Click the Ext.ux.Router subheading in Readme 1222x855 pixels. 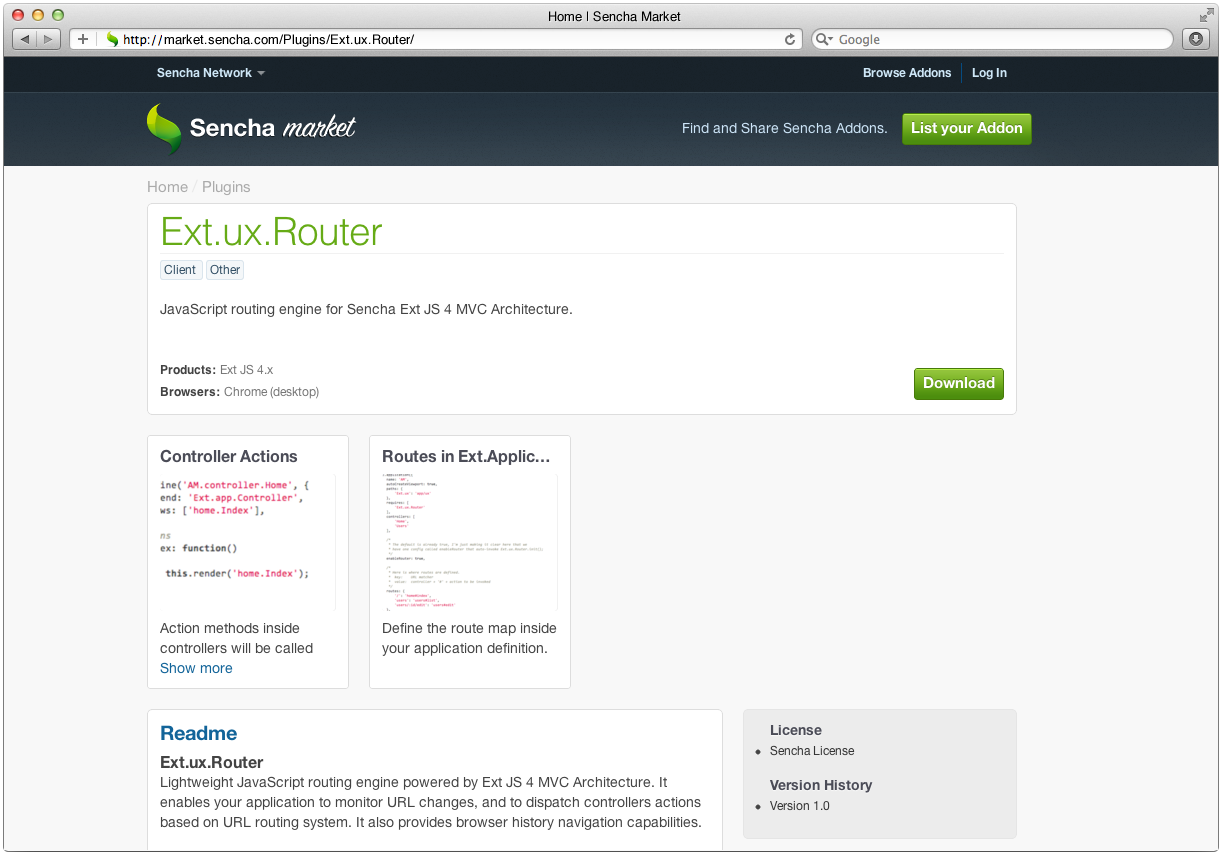click(x=212, y=762)
